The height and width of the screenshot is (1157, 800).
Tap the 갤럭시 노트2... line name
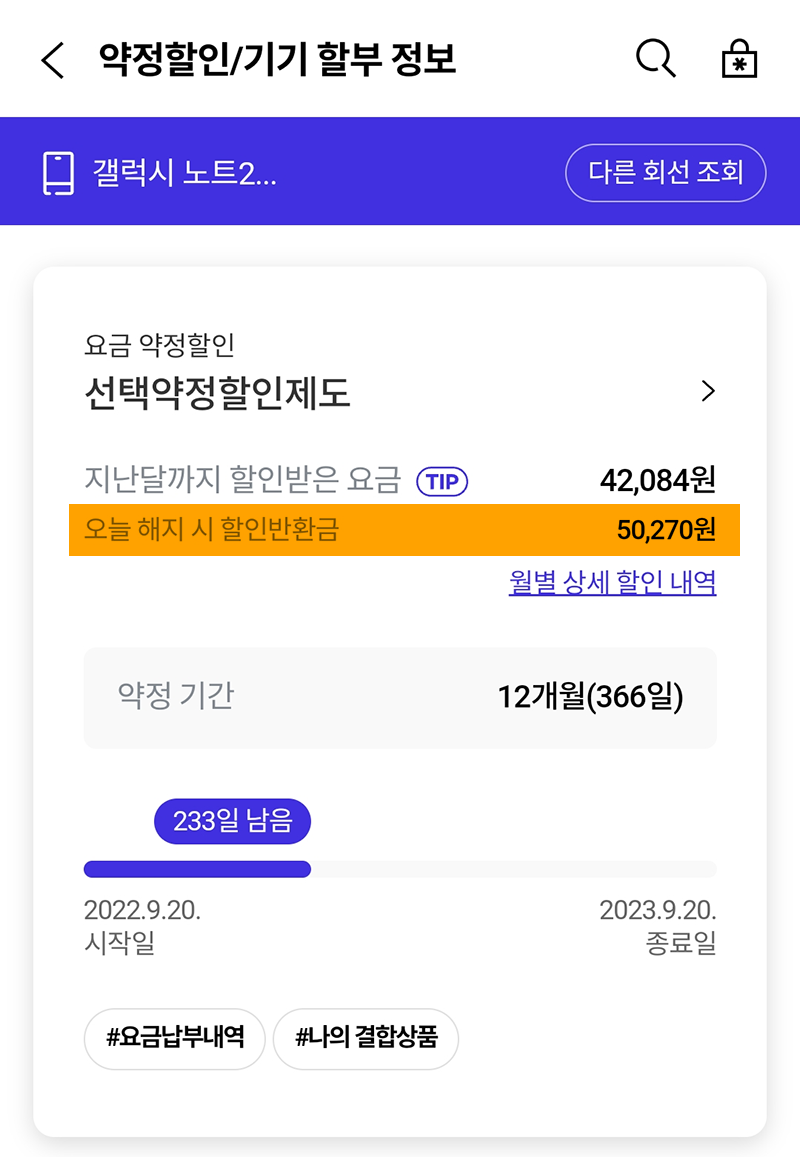(184, 173)
